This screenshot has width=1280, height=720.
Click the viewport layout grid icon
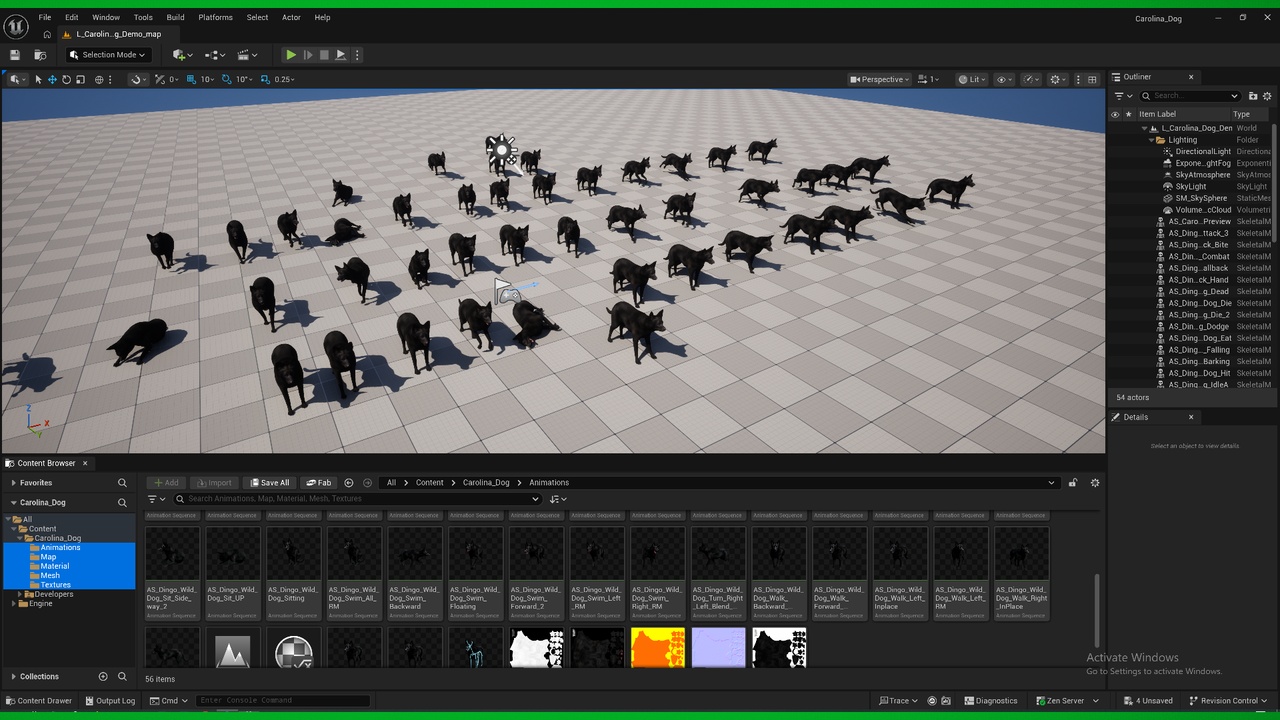pos(1091,79)
